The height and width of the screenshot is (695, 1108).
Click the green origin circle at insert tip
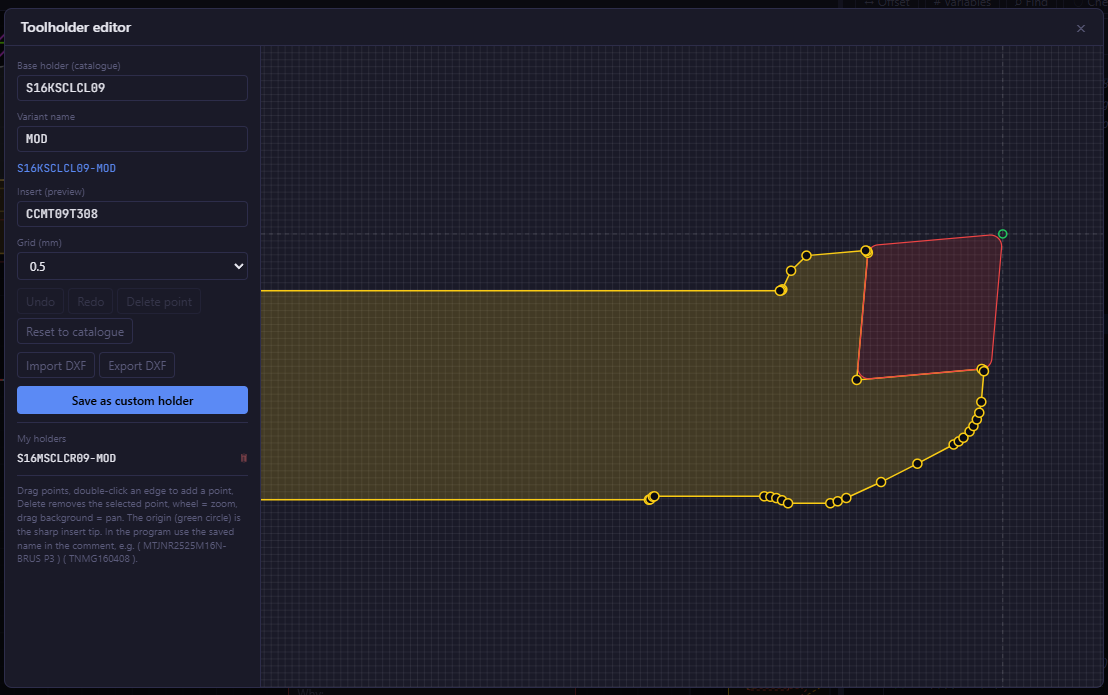(x=1002, y=234)
